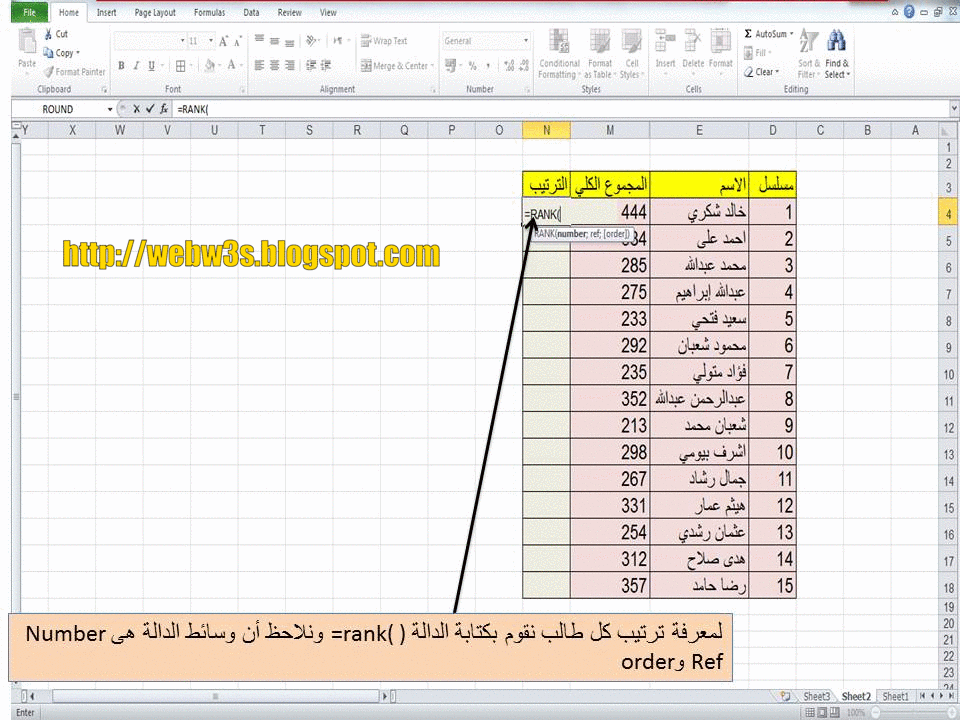The width and height of the screenshot is (960, 720).
Task: Open the General number format dropdown
Action: click(x=526, y=41)
